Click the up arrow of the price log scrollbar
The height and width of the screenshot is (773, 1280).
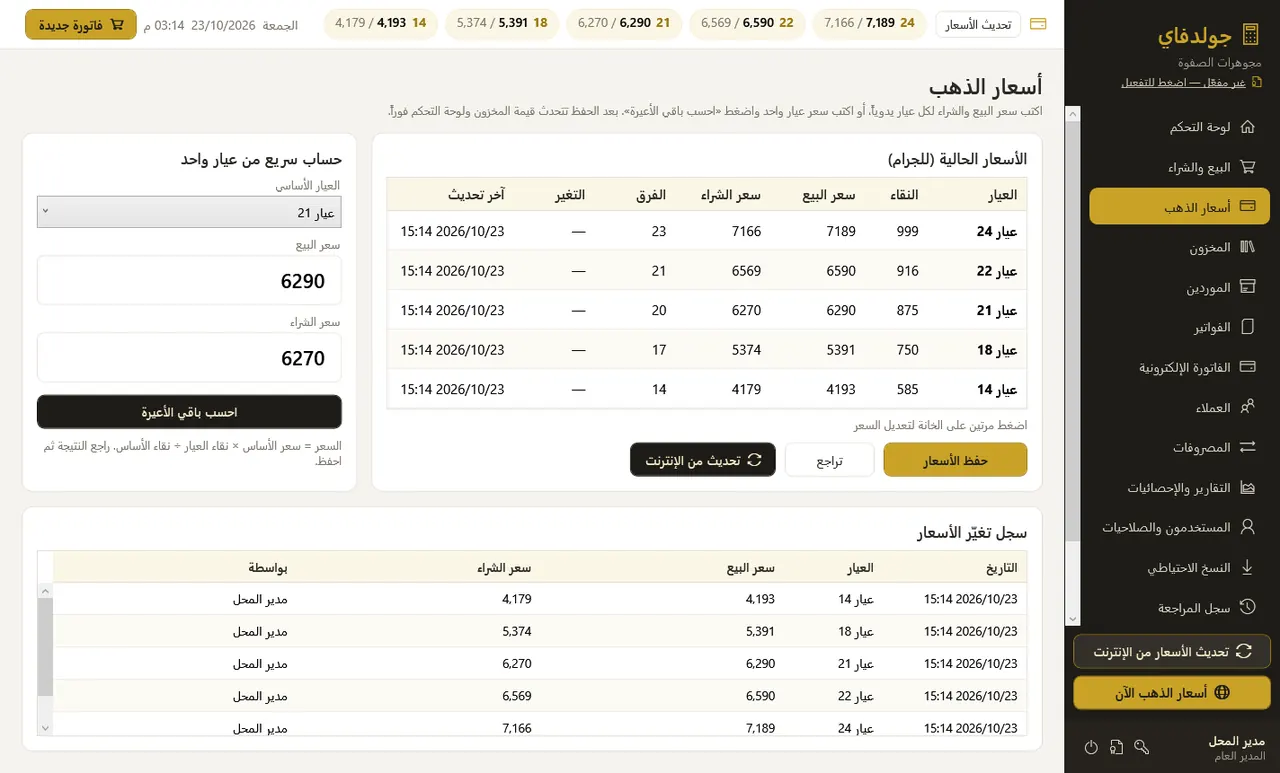(x=45, y=590)
